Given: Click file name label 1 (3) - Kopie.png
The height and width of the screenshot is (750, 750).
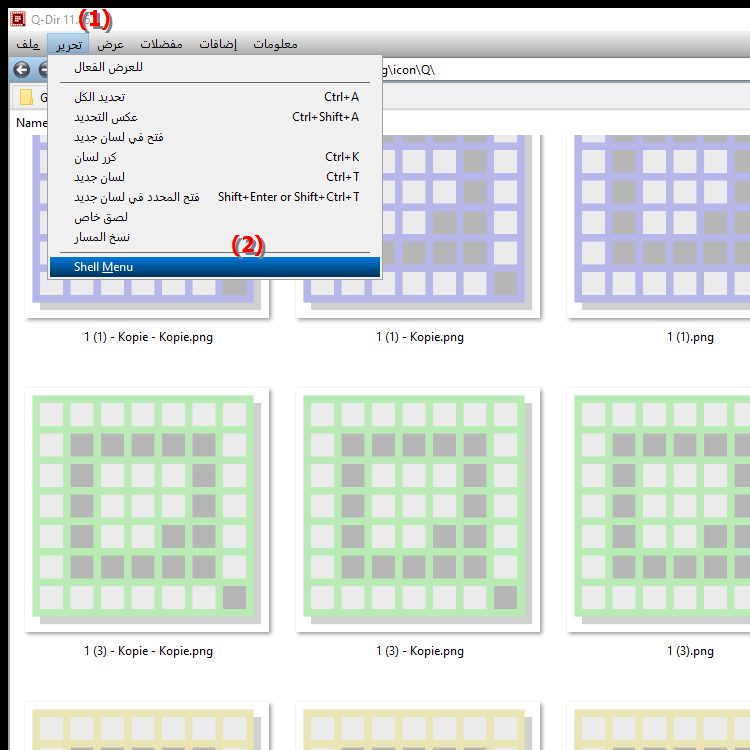Looking at the screenshot, I should click(419, 651).
